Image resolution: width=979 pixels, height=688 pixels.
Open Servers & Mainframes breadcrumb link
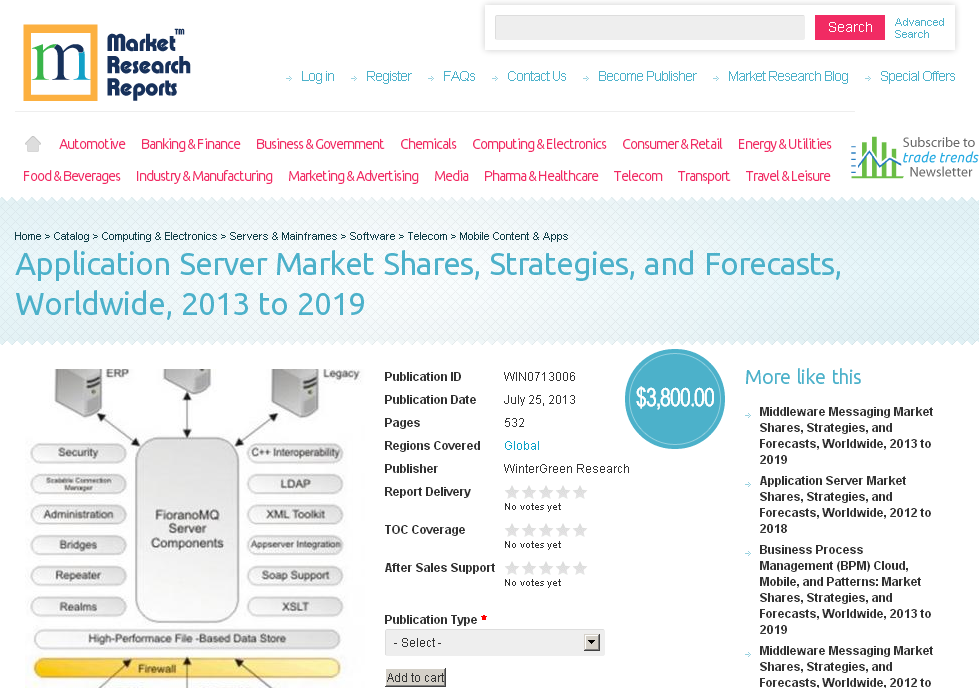(x=283, y=236)
